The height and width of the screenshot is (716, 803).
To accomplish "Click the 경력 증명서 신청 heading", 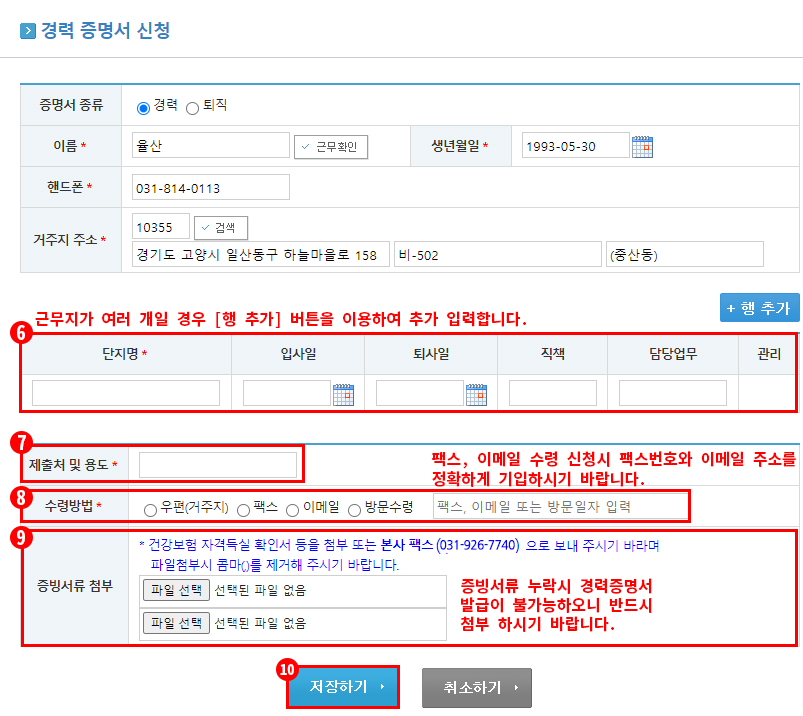I will (x=105, y=31).
